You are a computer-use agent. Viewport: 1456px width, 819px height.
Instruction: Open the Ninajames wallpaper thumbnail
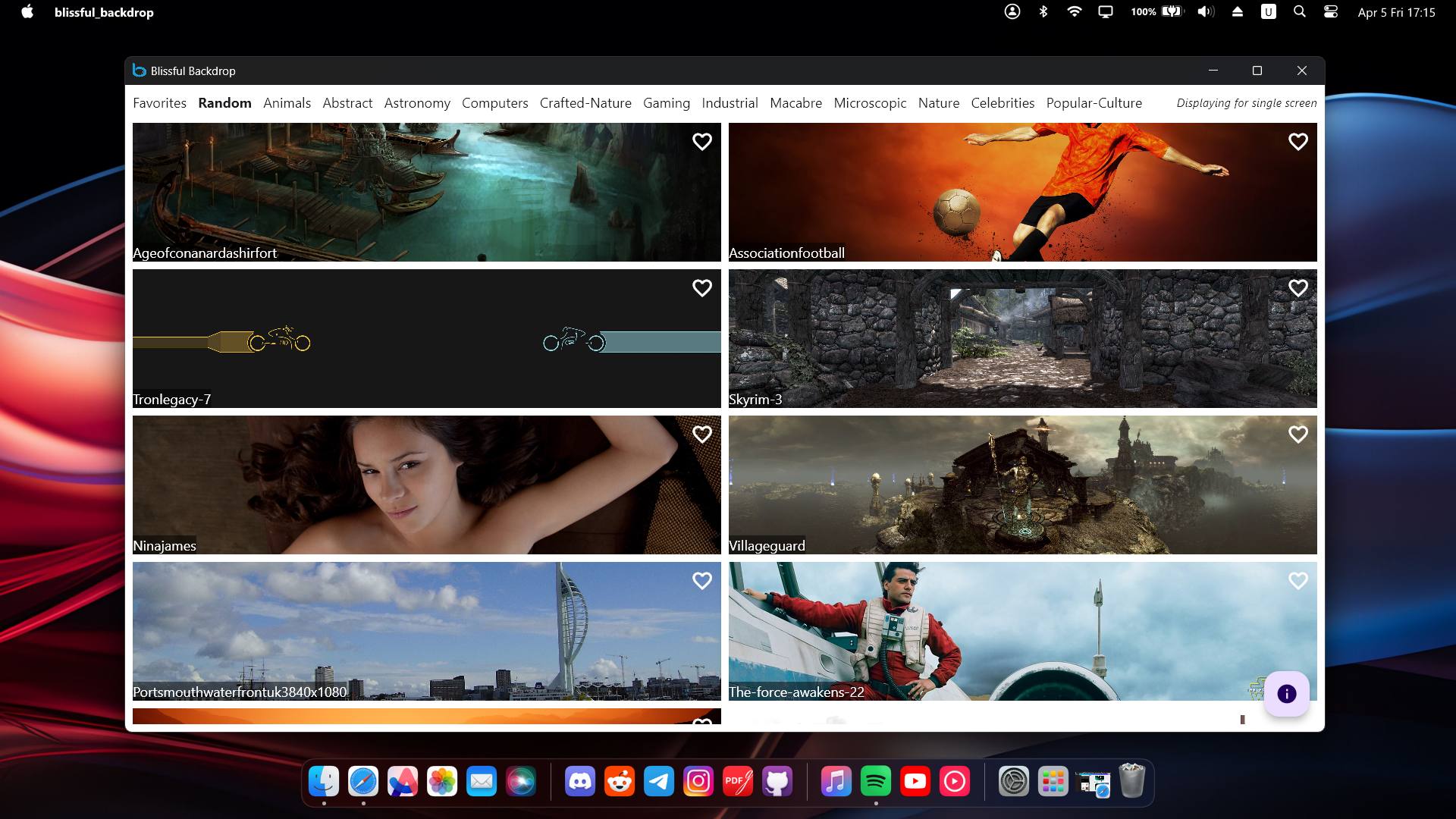point(426,485)
